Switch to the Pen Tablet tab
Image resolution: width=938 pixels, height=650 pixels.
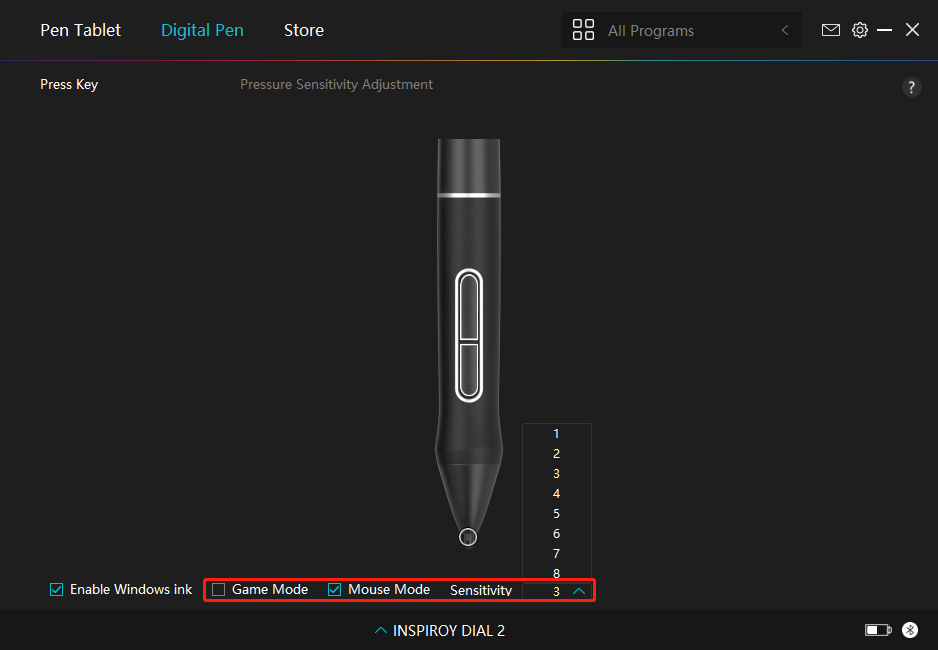pyautogui.click(x=80, y=30)
